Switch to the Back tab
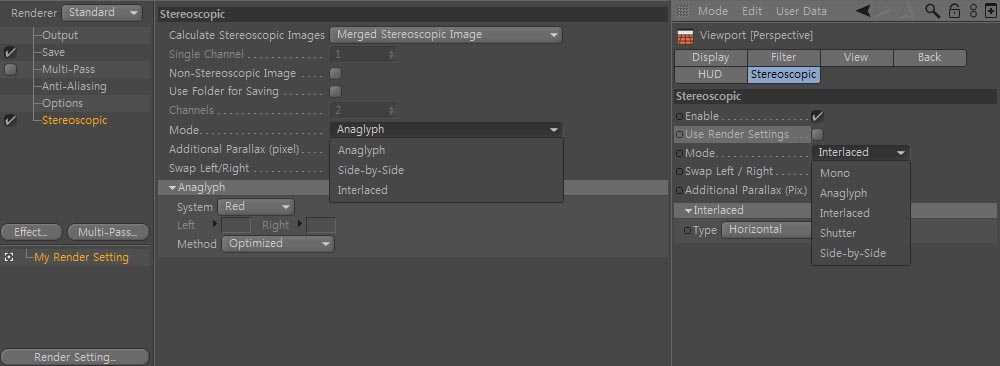This screenshot has width=1000, height=366. [929, 57]
